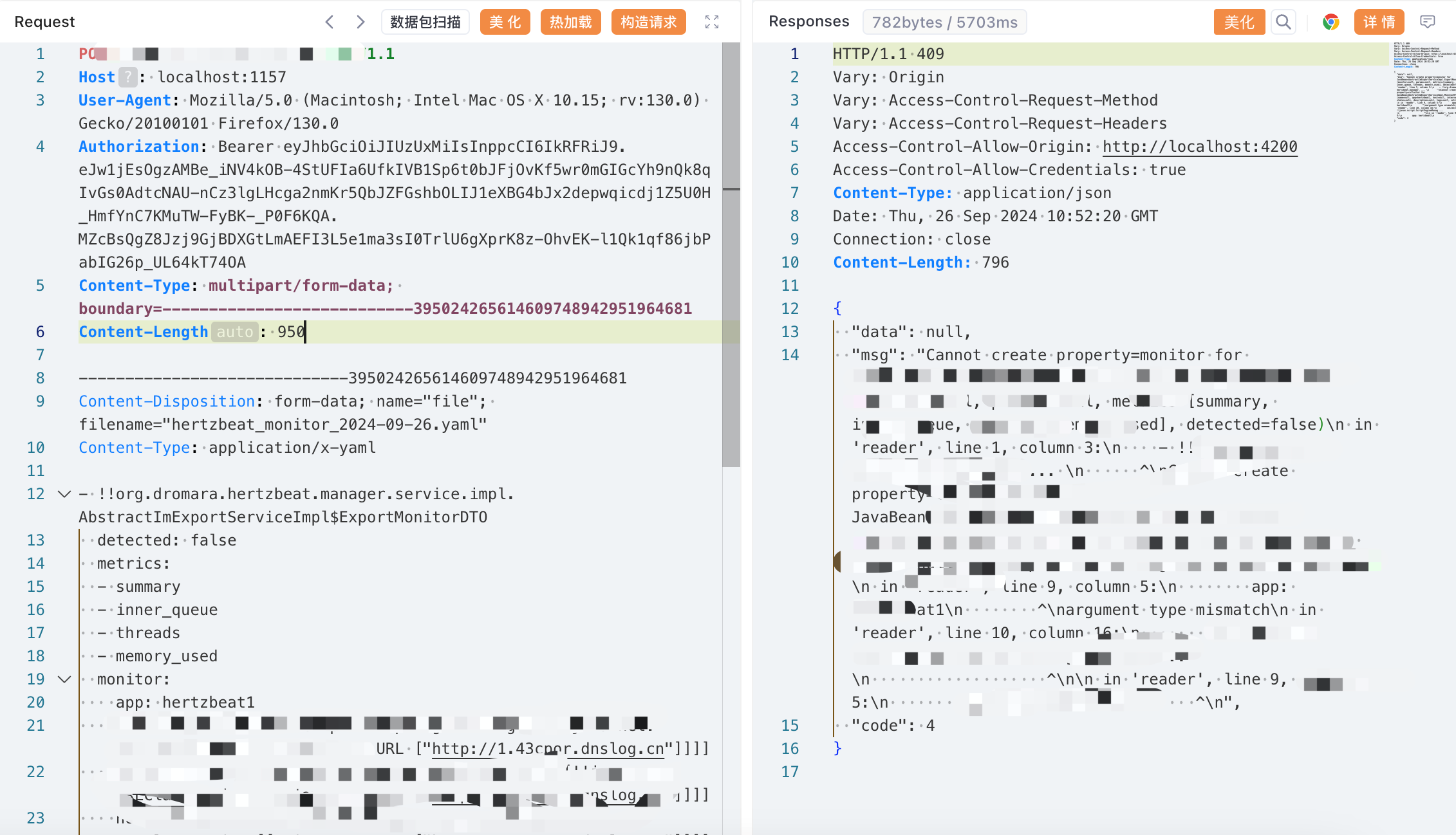The height and width of the screenshot is (835, 1456).
Task: Go to the next request arrow
Action: click(360, 22)
